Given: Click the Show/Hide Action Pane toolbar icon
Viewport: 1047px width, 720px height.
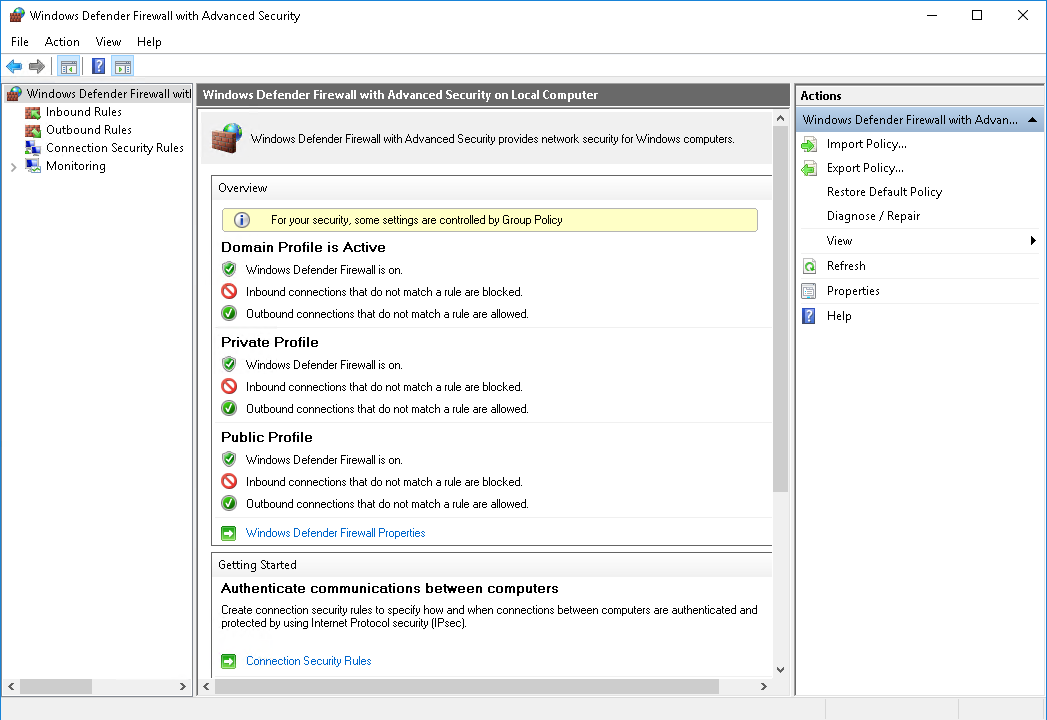Looking at the screenshot, I should (122, 66).
